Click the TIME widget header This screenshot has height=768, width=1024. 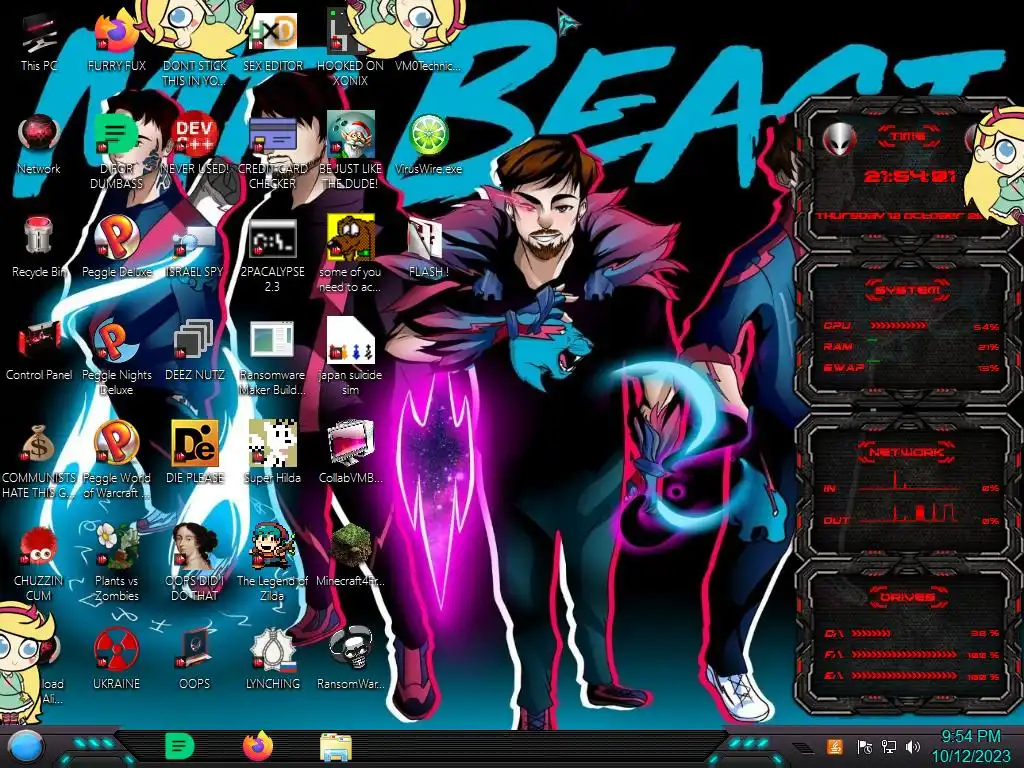click(x=908, y=136)
